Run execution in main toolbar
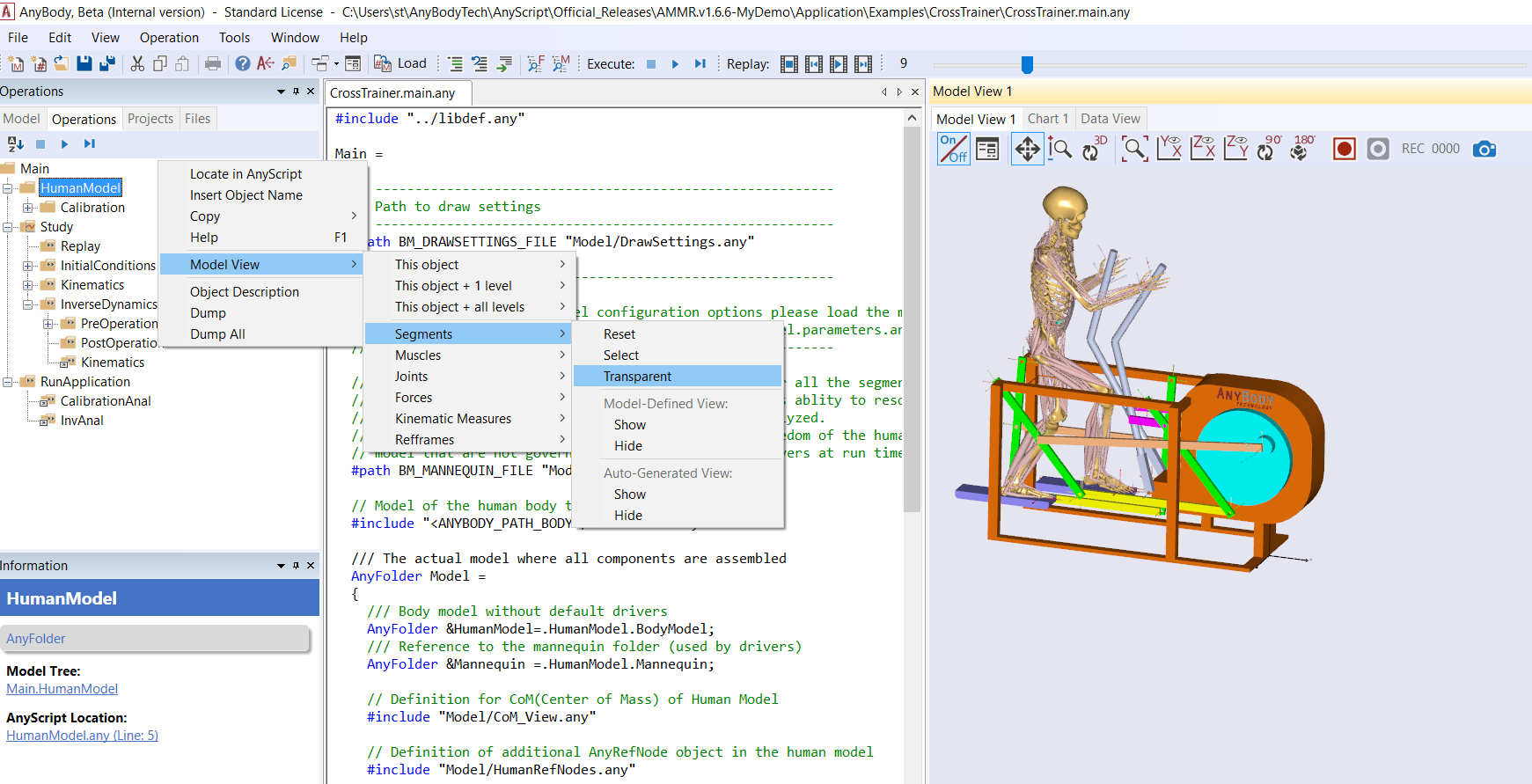This screenshot has width=1532, height=784. coord(675,63)
